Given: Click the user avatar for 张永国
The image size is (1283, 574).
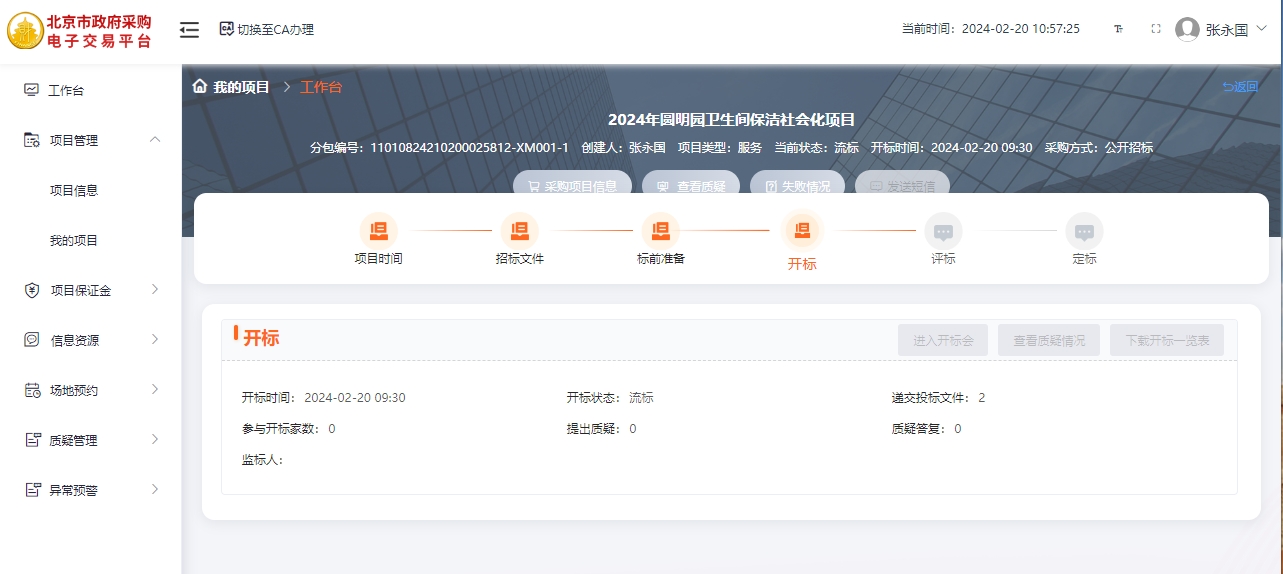Looking at the screenshot, I should tap(1187, 29).
